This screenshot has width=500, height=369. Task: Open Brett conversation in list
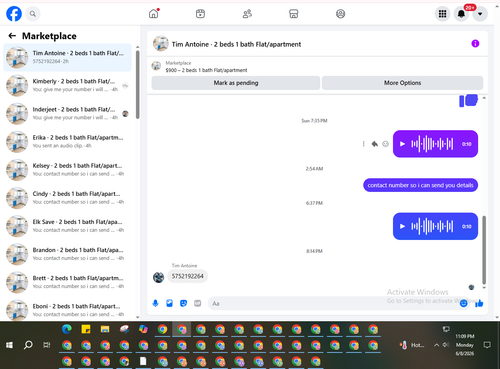[67, 282]
